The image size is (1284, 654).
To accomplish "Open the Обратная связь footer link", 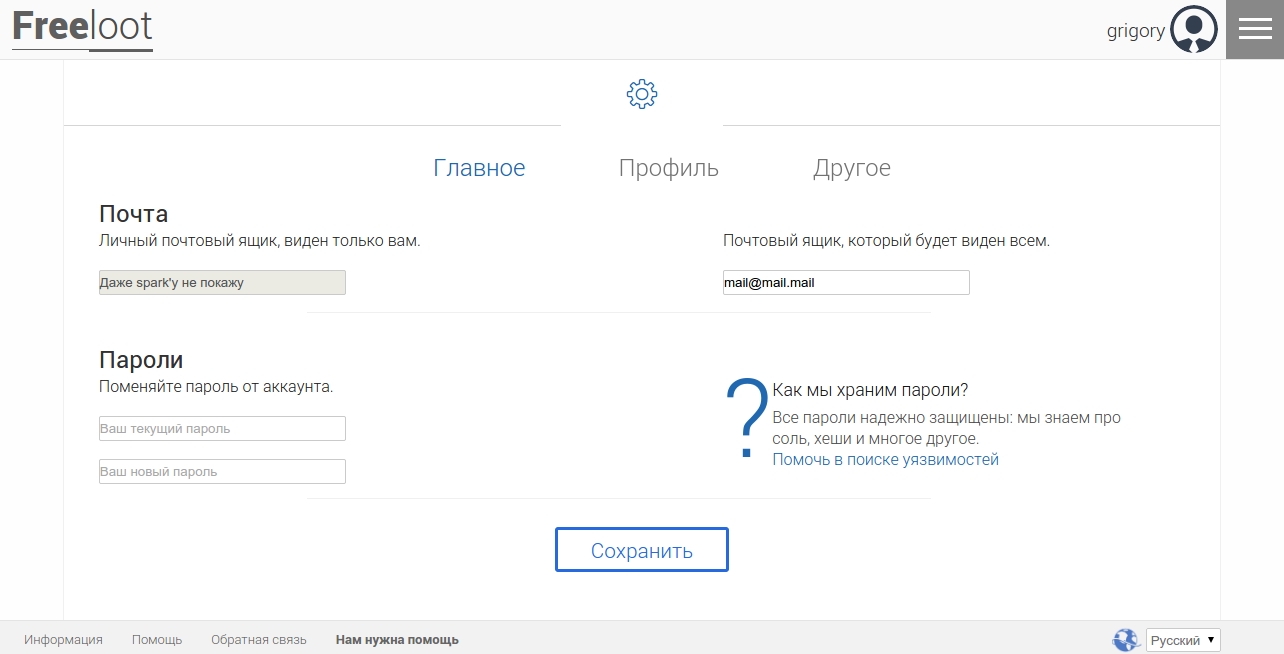I will (259, 640).
